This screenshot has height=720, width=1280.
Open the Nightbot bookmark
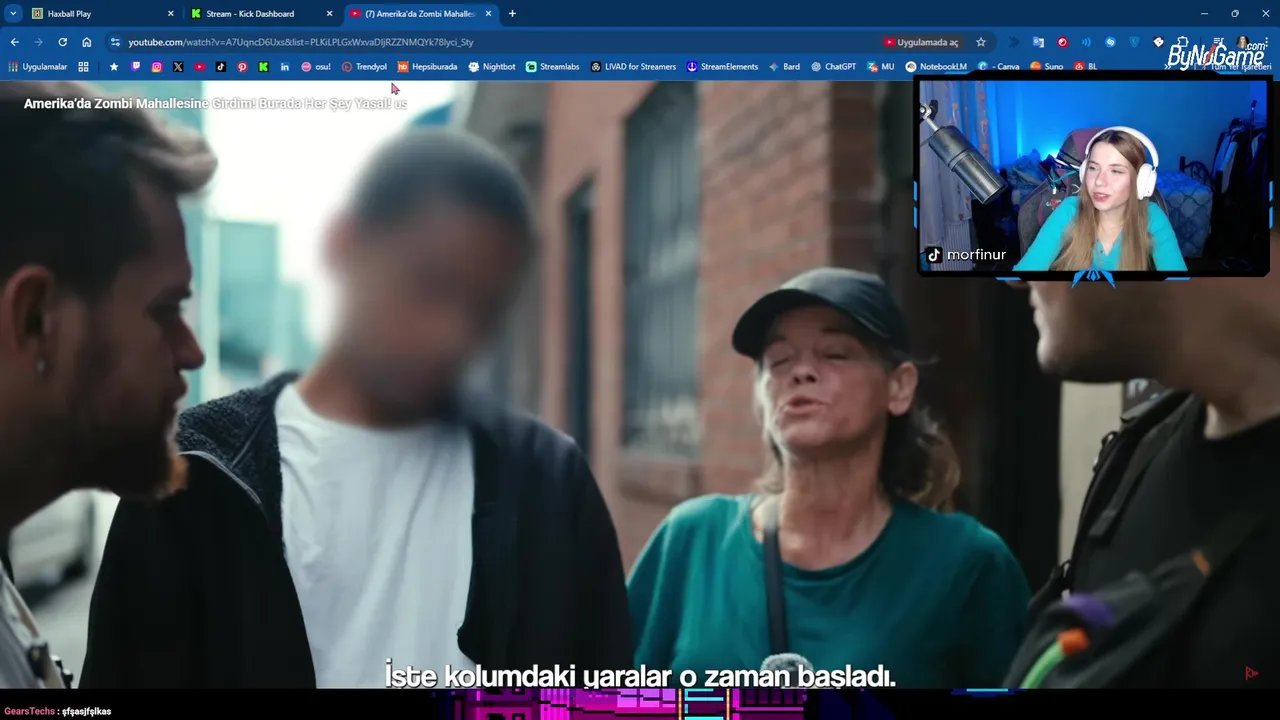pyautogui.click(x=491, y=67)
